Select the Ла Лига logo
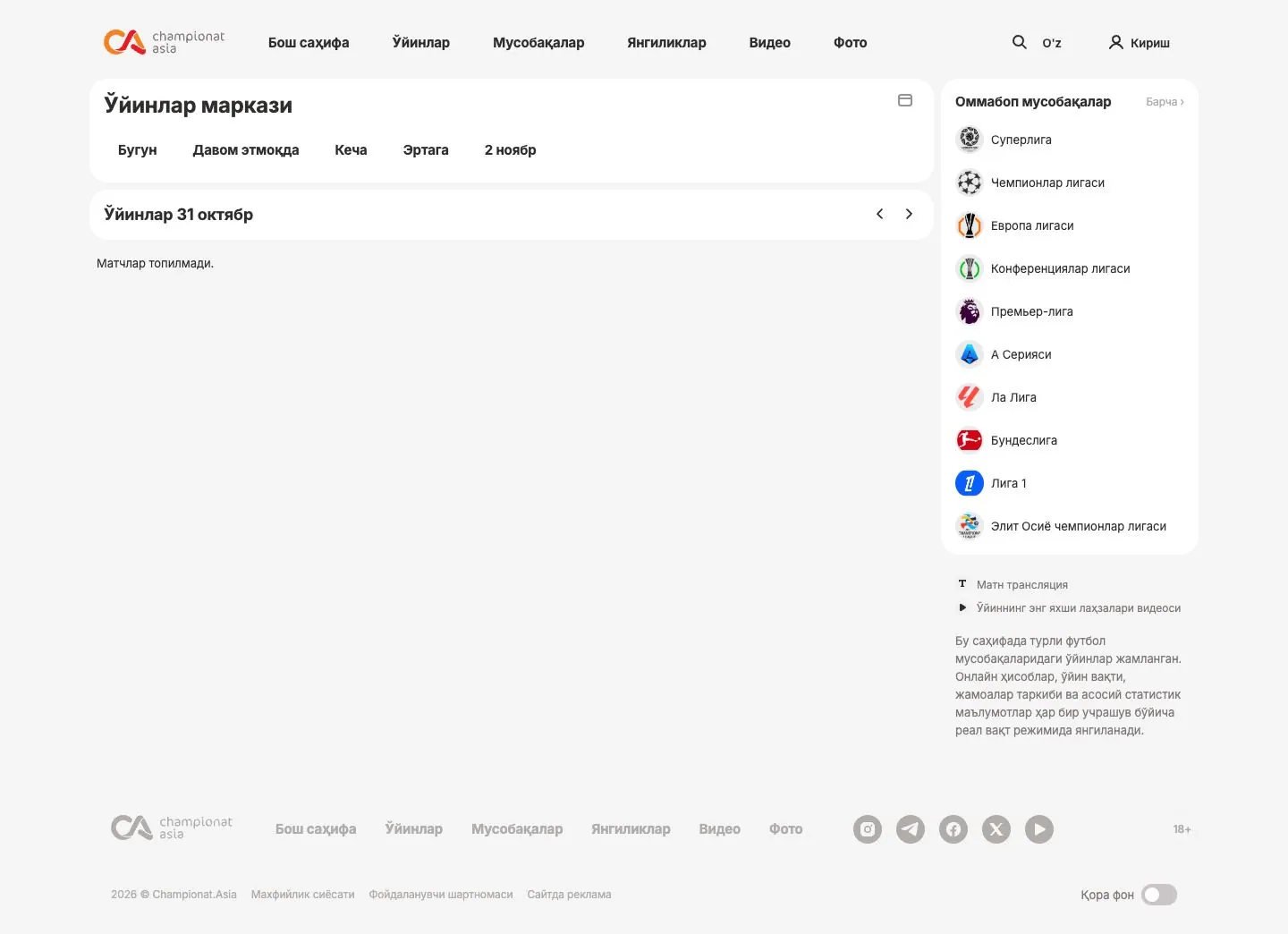The image size is (1288, 934). 970,397
